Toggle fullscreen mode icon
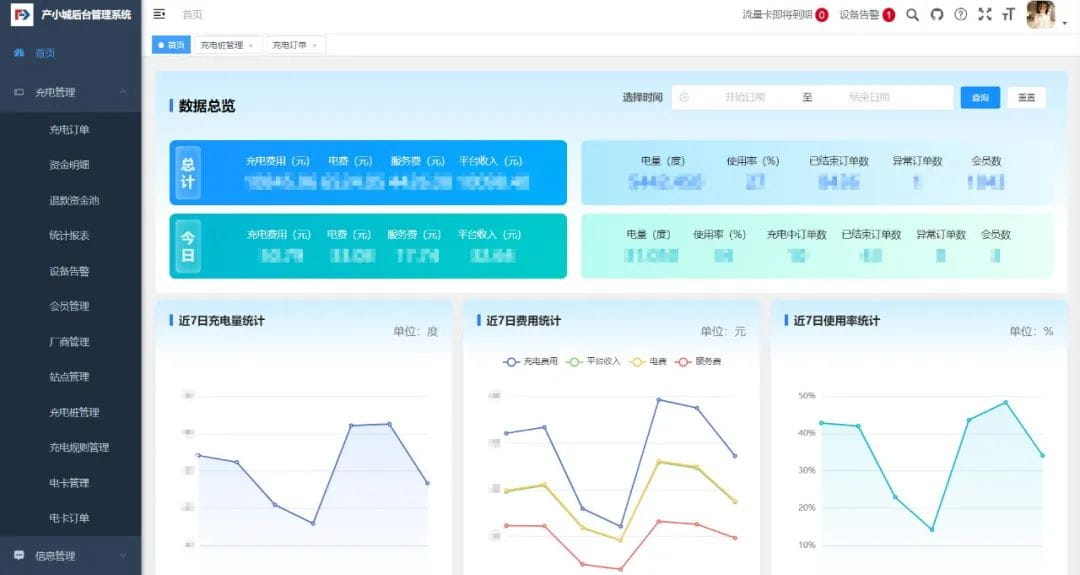The height and width of the screenshot is (575, 1080). [985, 14]
